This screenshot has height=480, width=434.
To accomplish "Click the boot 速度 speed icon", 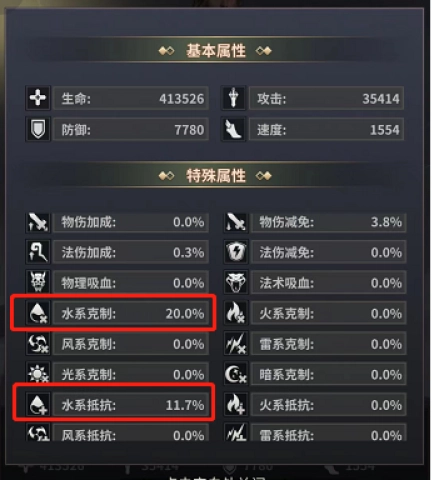I will (x=233, y=129).
